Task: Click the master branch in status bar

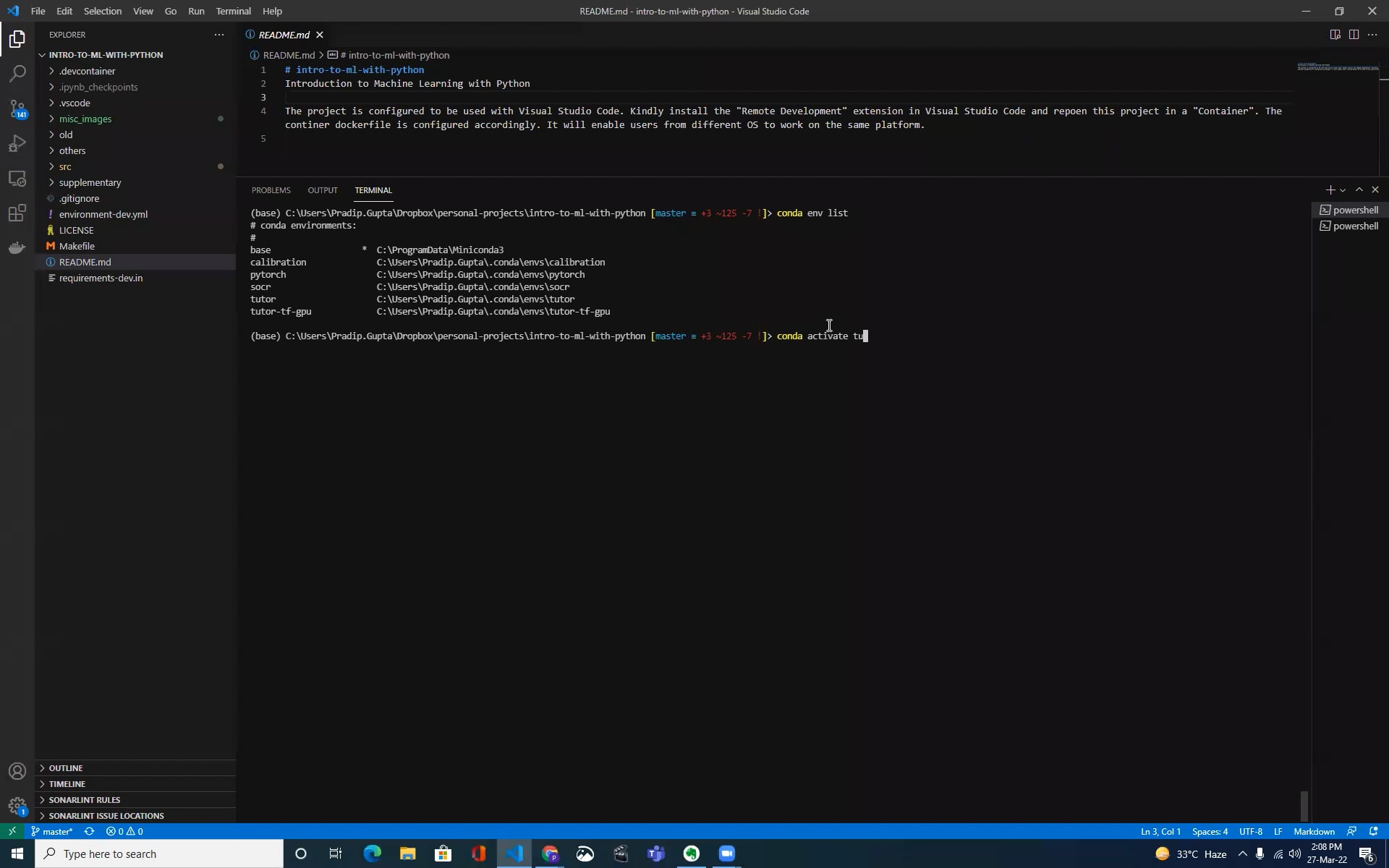Action: click(51, 831)
